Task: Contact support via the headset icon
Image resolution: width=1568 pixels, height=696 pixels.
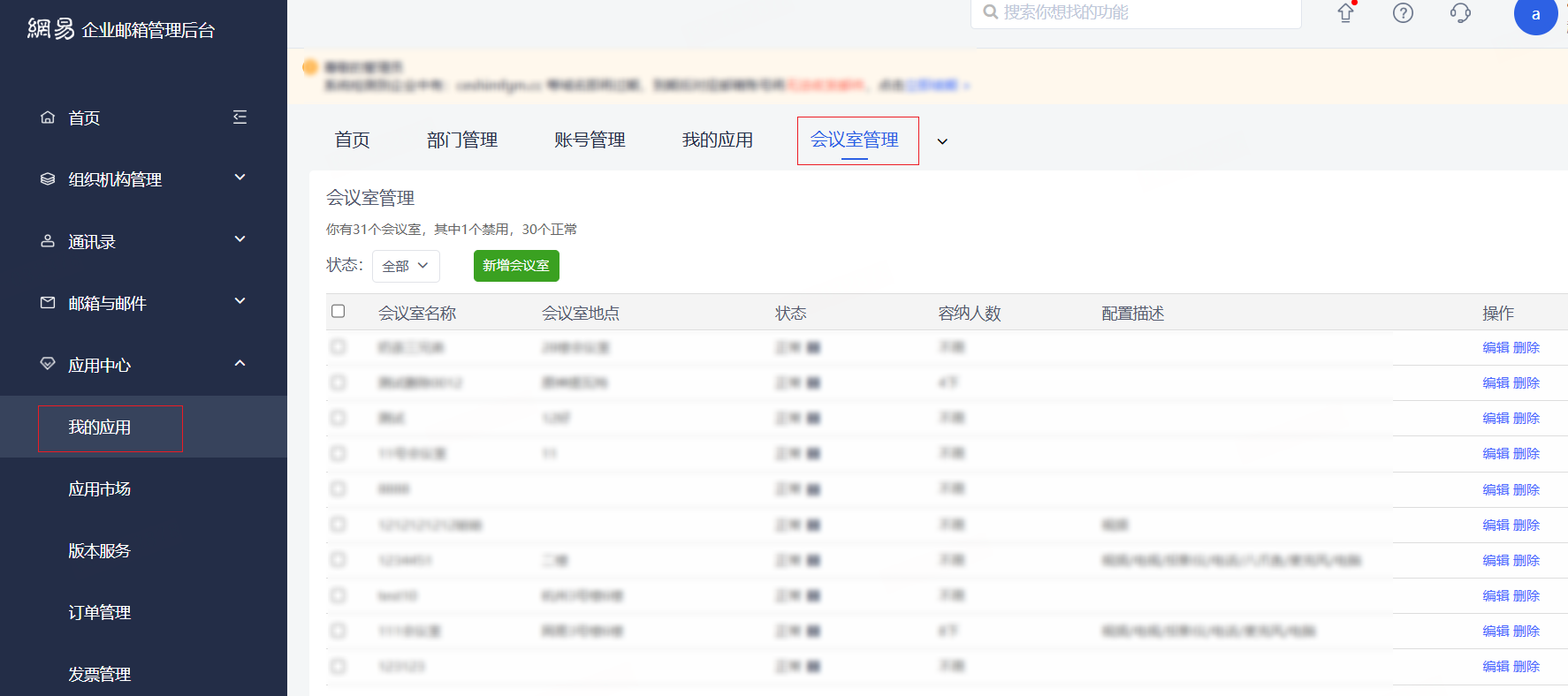Action: (1460, 12)
